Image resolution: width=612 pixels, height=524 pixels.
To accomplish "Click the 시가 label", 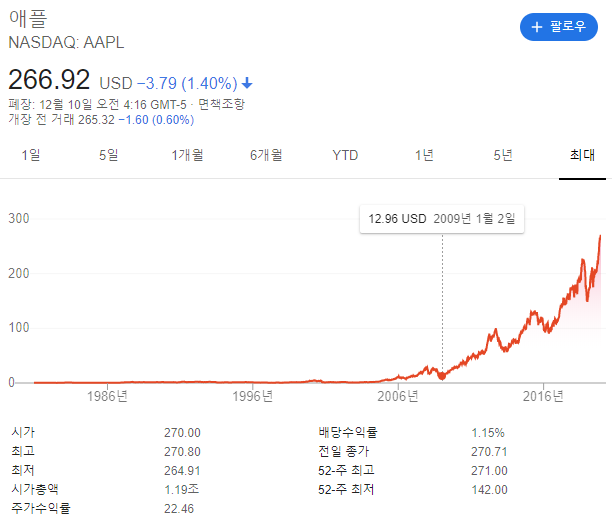I will tap(23, 432).
